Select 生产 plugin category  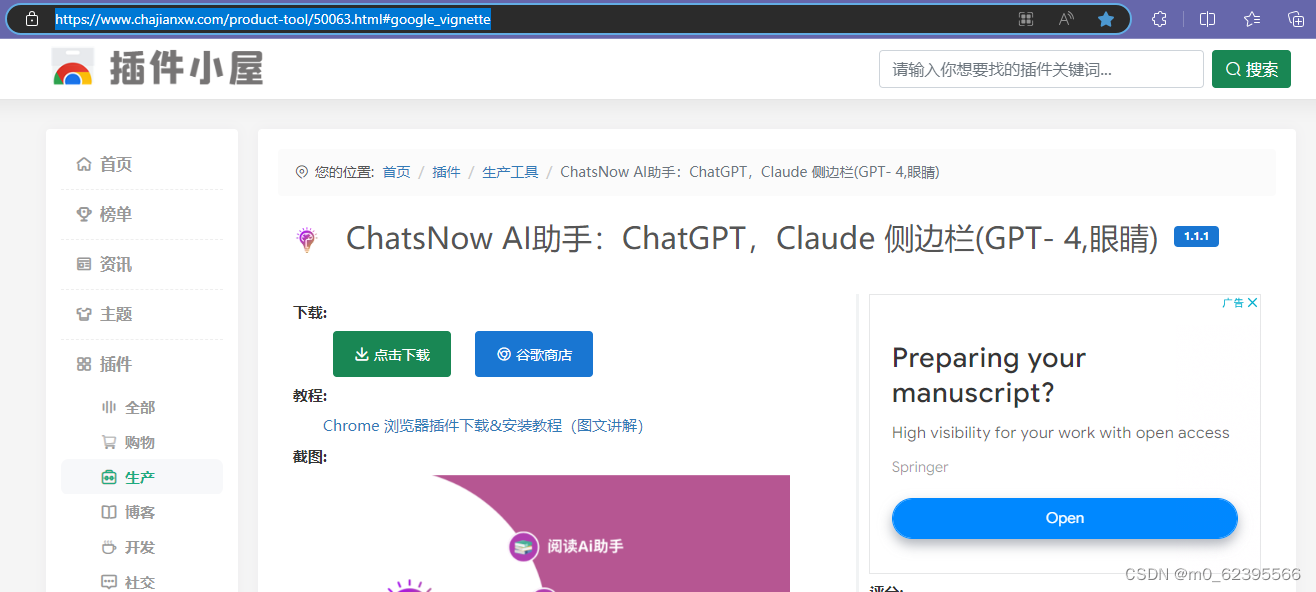pos(142,477)
